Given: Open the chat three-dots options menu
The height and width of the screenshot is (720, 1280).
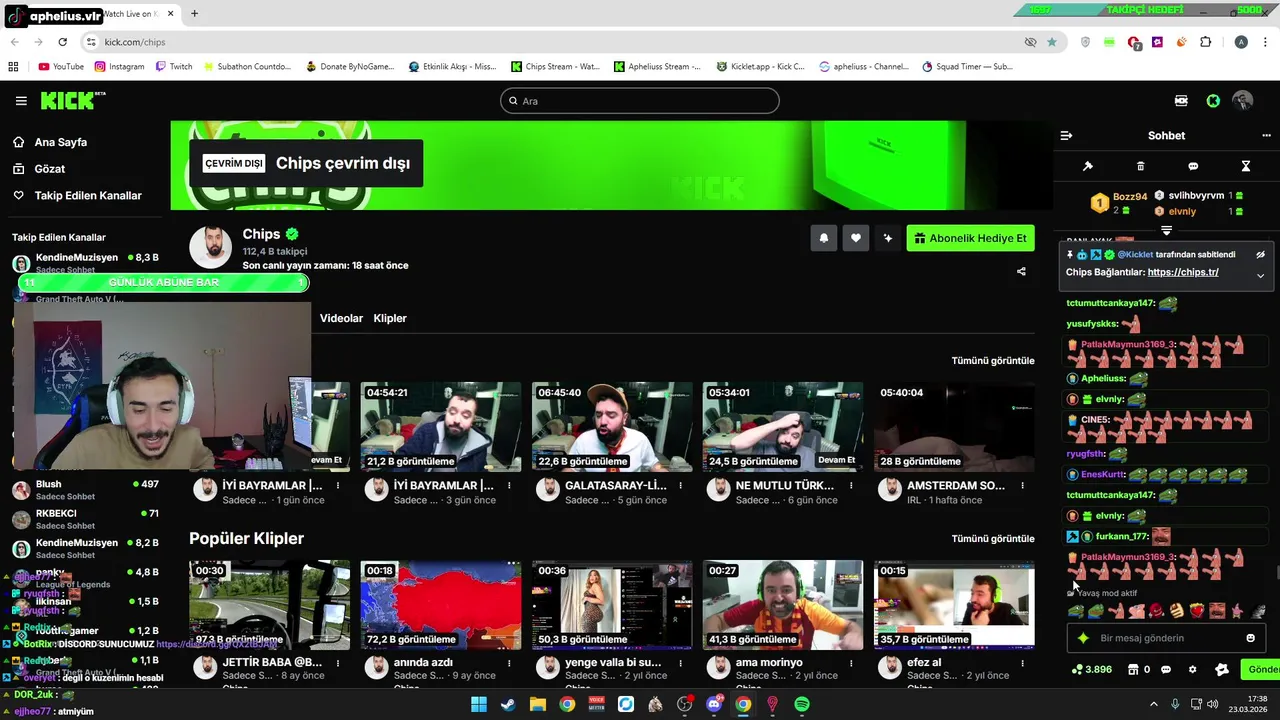Looking at the screenshot, I should pos(1266,136).
